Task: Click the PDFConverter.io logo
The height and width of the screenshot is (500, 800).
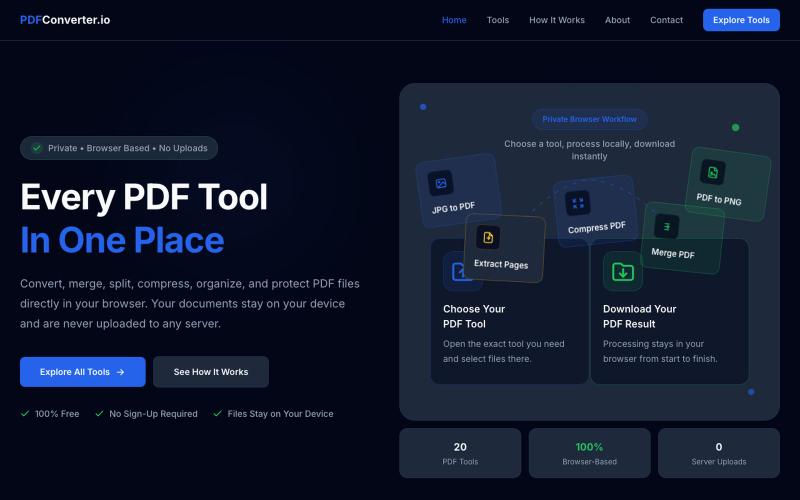Action: coord(65,20)
